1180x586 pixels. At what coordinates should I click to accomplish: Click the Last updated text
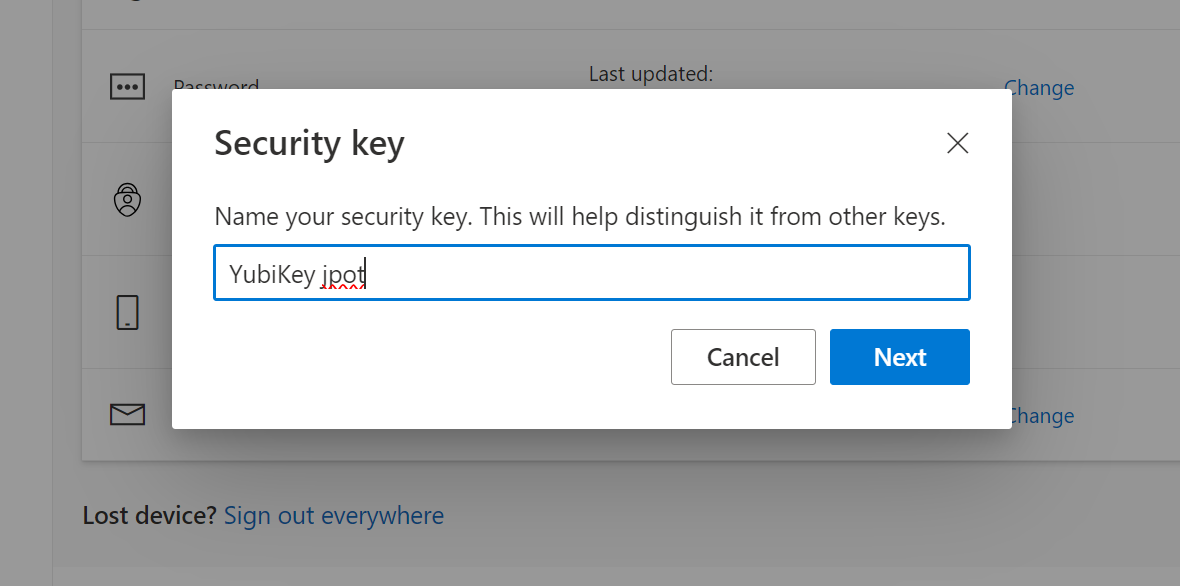tap(651, 73)
